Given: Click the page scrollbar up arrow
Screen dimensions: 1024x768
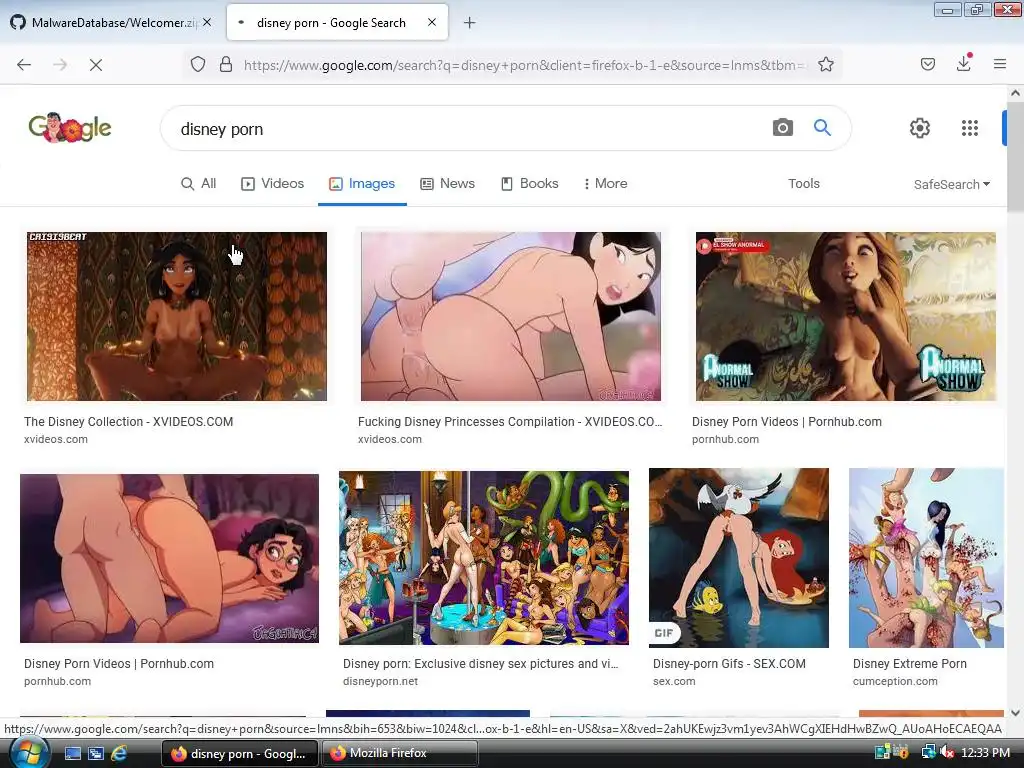Looking at the screenshot, I should click(x=1016, y=93).
